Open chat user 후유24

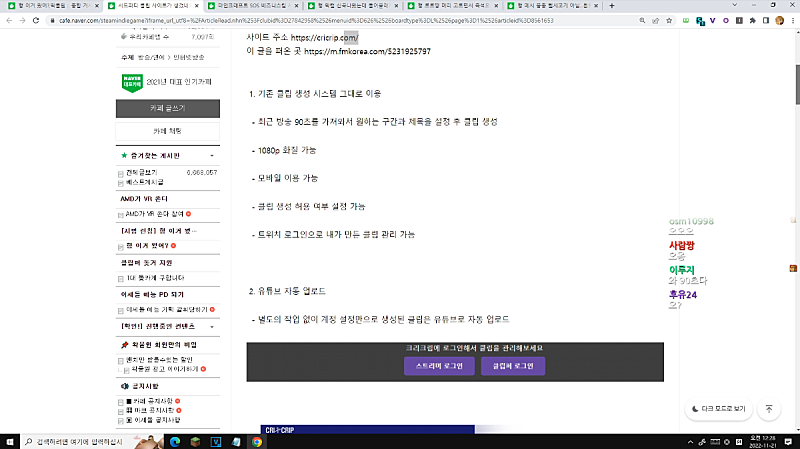(683, 294)
